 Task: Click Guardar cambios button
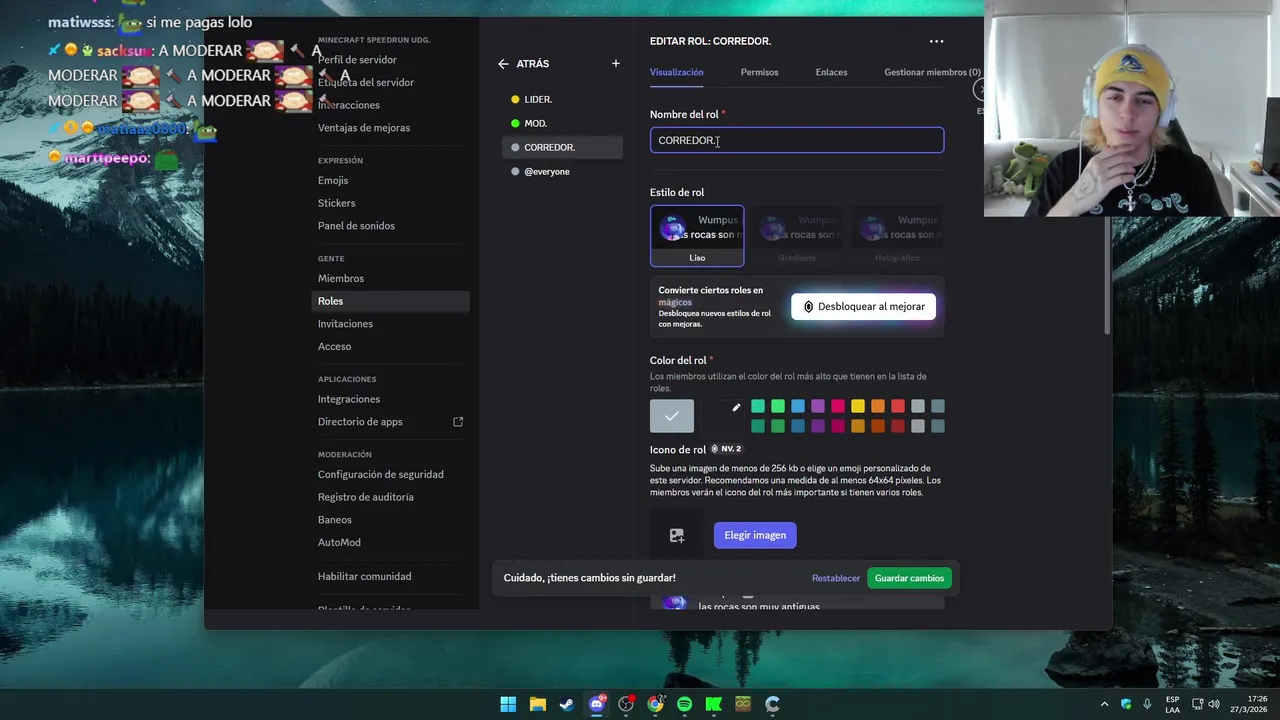[909, 578]
